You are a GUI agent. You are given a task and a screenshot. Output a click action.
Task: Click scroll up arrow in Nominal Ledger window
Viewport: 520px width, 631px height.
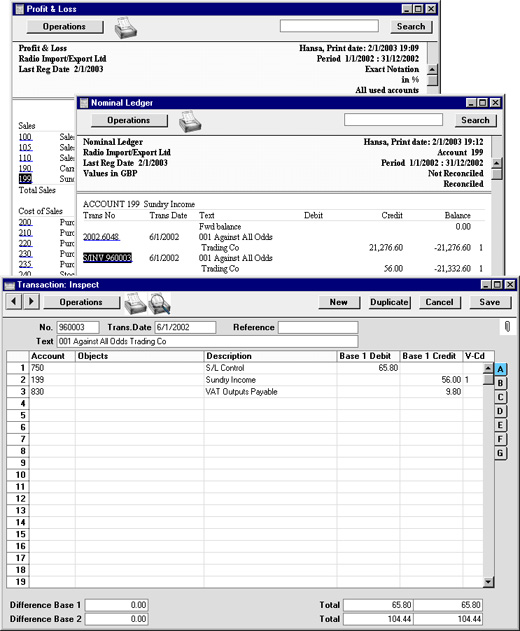pyautogui.click(x=497, y=163)
